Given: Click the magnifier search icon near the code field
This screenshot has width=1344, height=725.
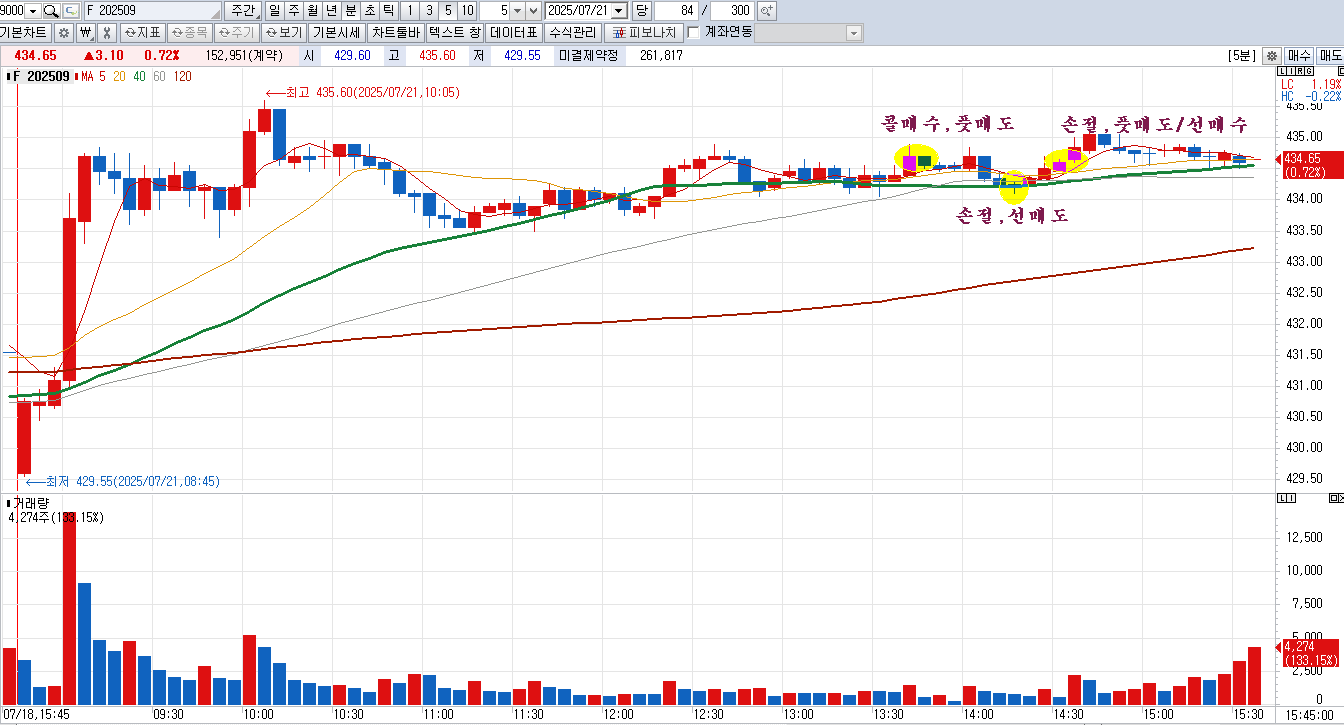Looking at the screenshot, I should click(x=52, y=11).
